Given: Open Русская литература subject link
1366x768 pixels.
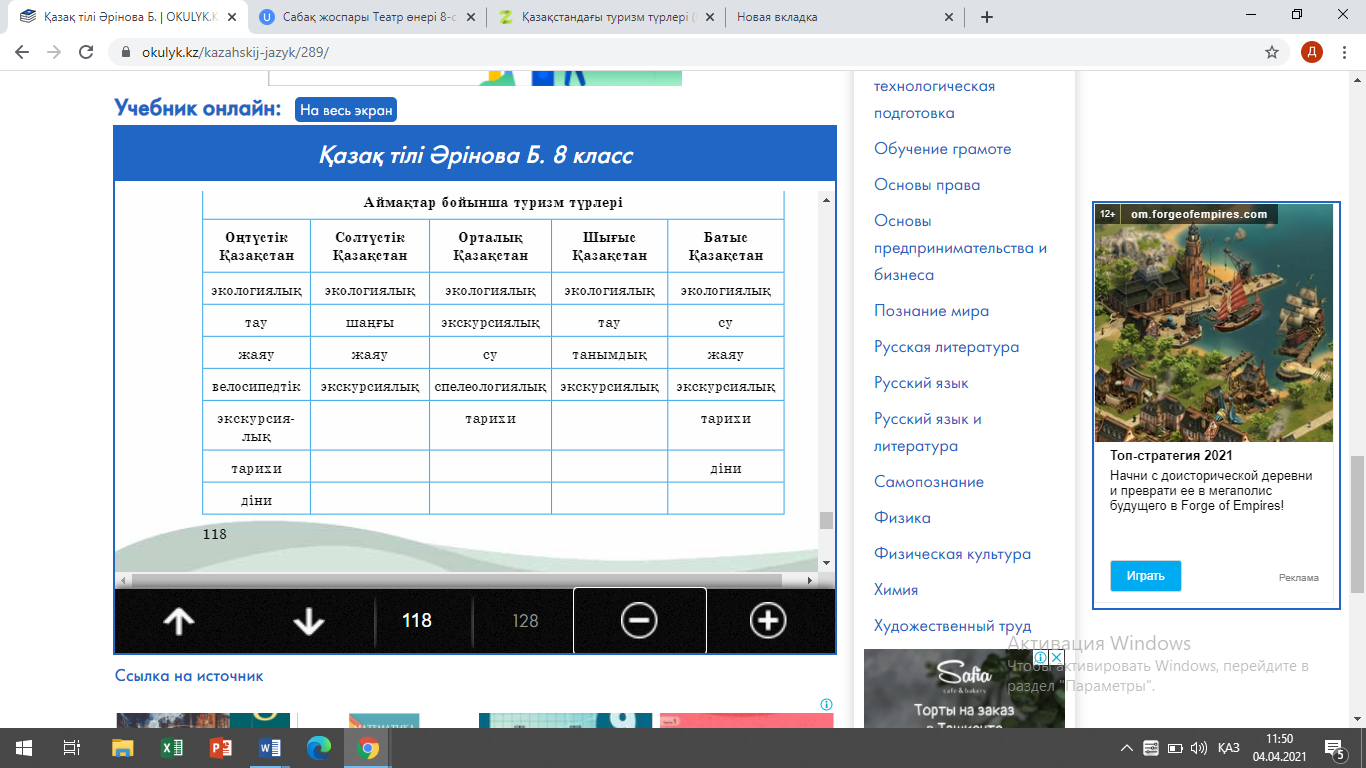Looking at the screenshot, I should point(947,347).
